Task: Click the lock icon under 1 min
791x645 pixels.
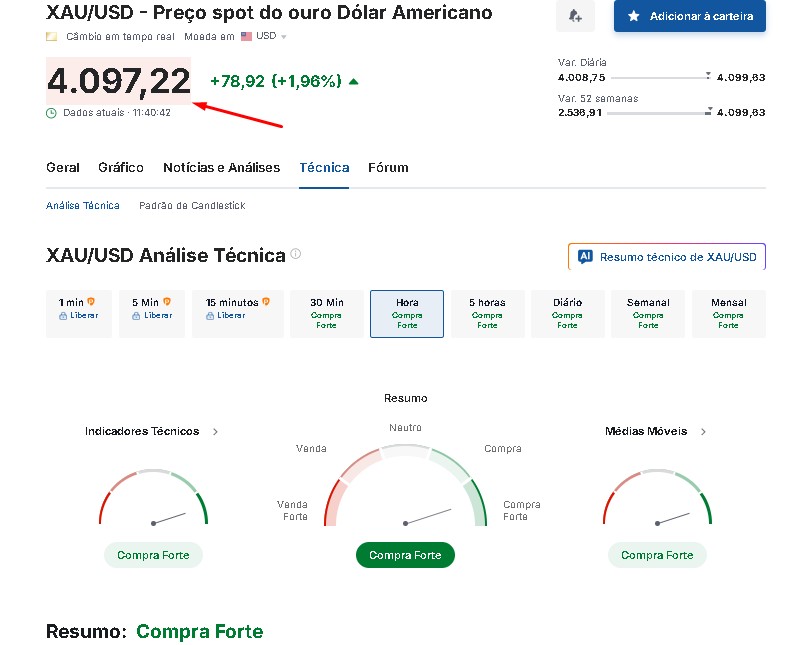Action: point(64,315)
